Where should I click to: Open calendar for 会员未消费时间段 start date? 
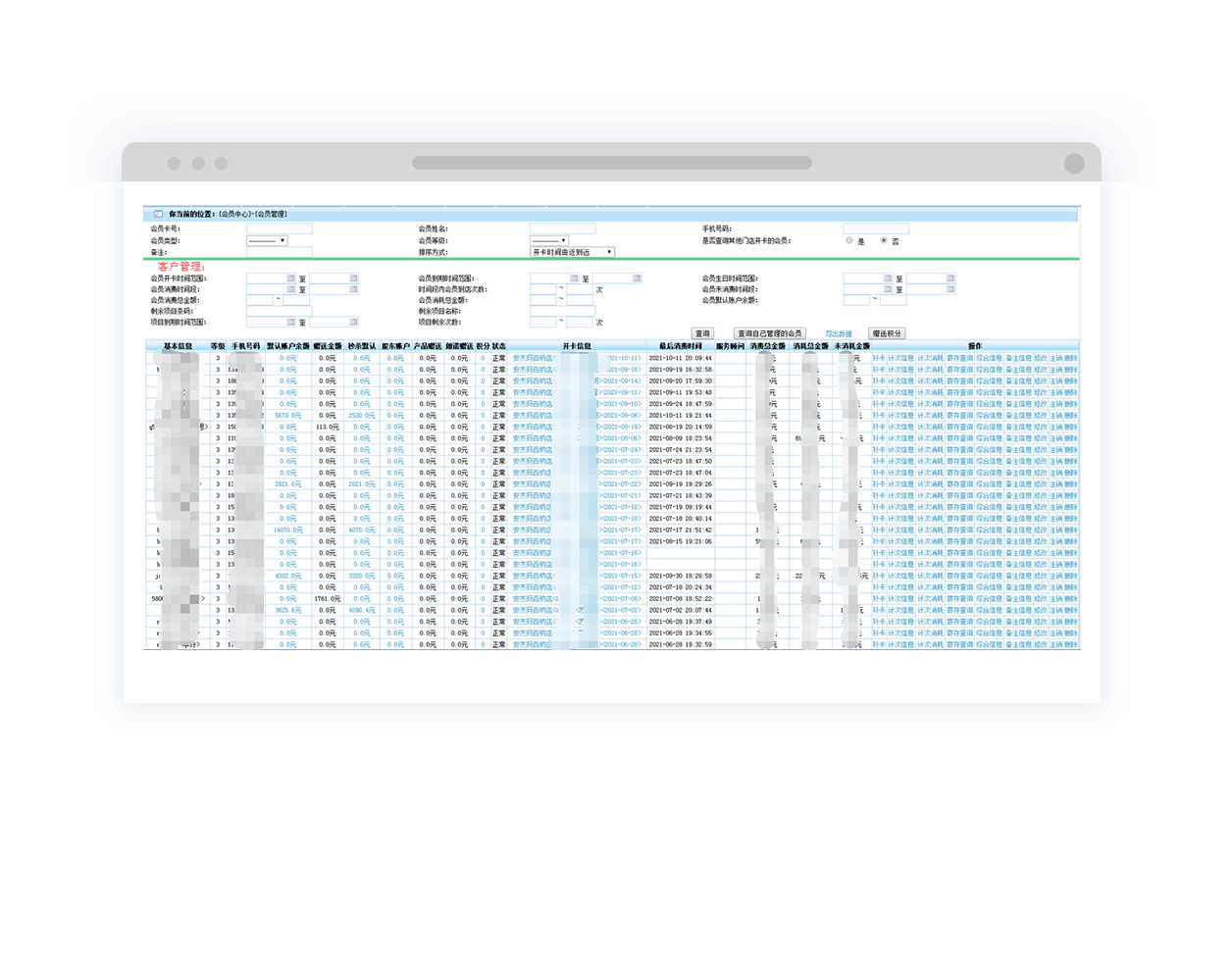[x=888, y=289]
